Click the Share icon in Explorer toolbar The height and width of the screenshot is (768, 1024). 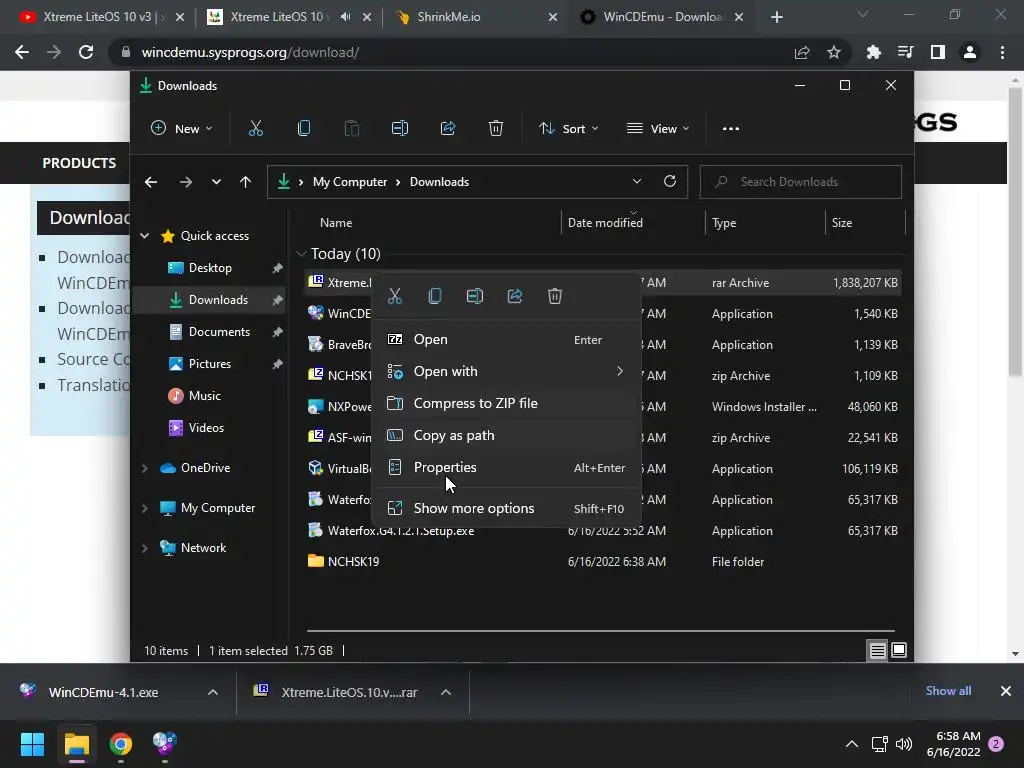pos(448,129)
